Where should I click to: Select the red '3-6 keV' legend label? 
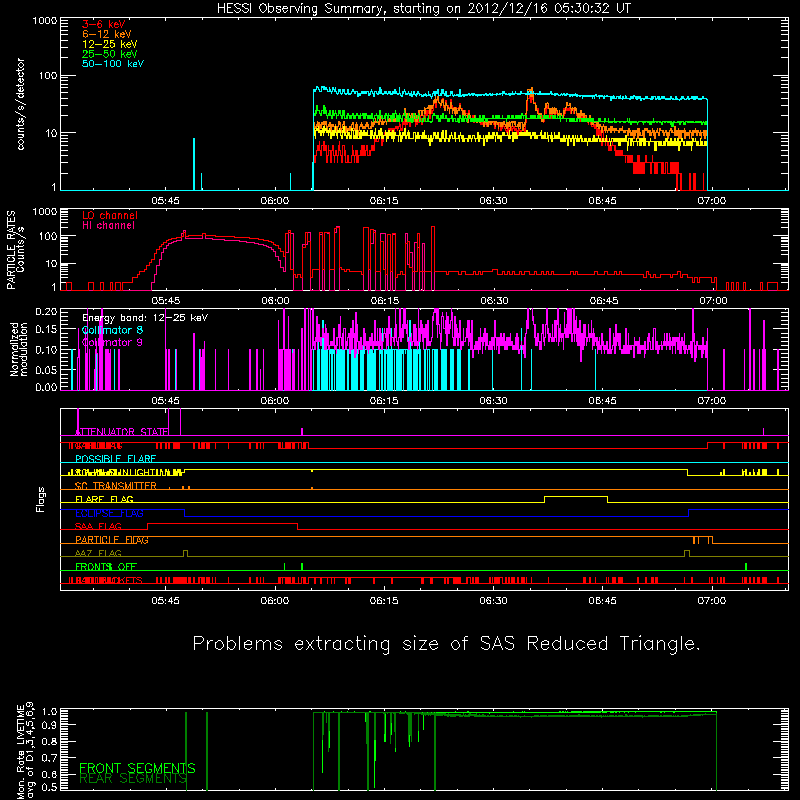click(104, 24)
